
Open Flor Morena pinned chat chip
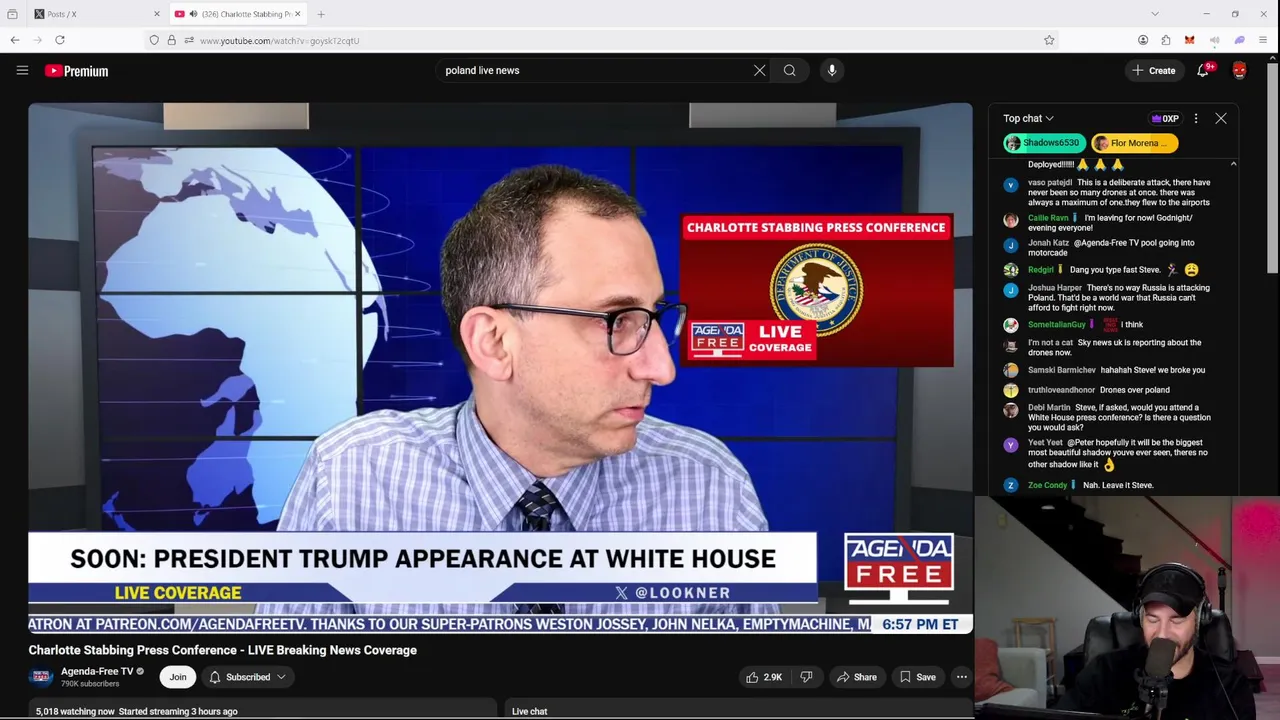[1134, 143]
